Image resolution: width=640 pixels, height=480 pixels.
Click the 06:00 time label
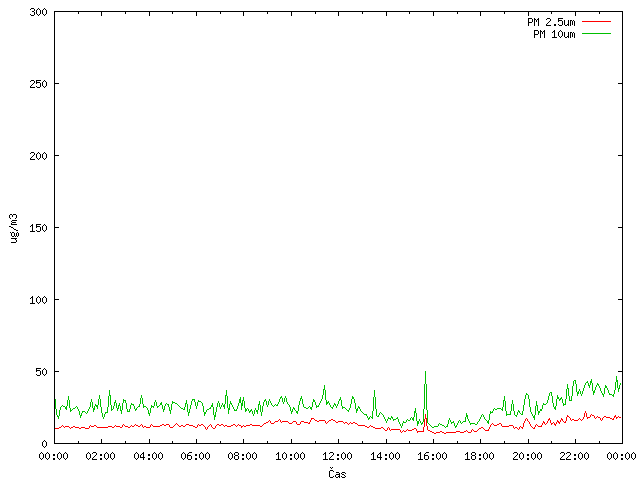[196, 456]
